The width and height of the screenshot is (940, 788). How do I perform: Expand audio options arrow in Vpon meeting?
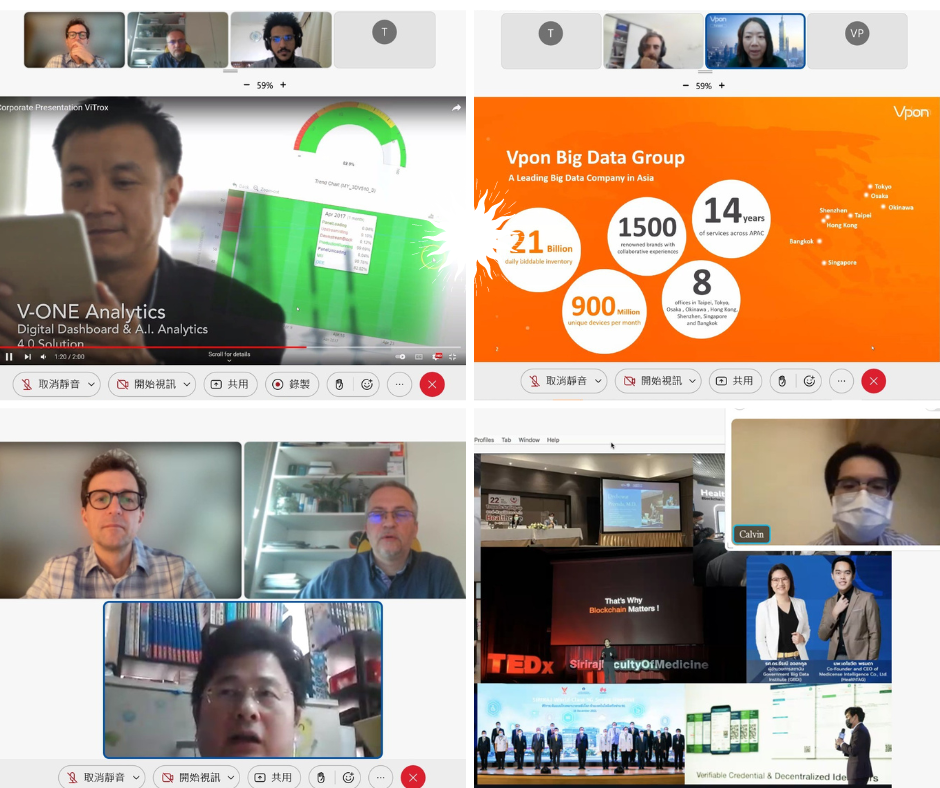[598, 381]
